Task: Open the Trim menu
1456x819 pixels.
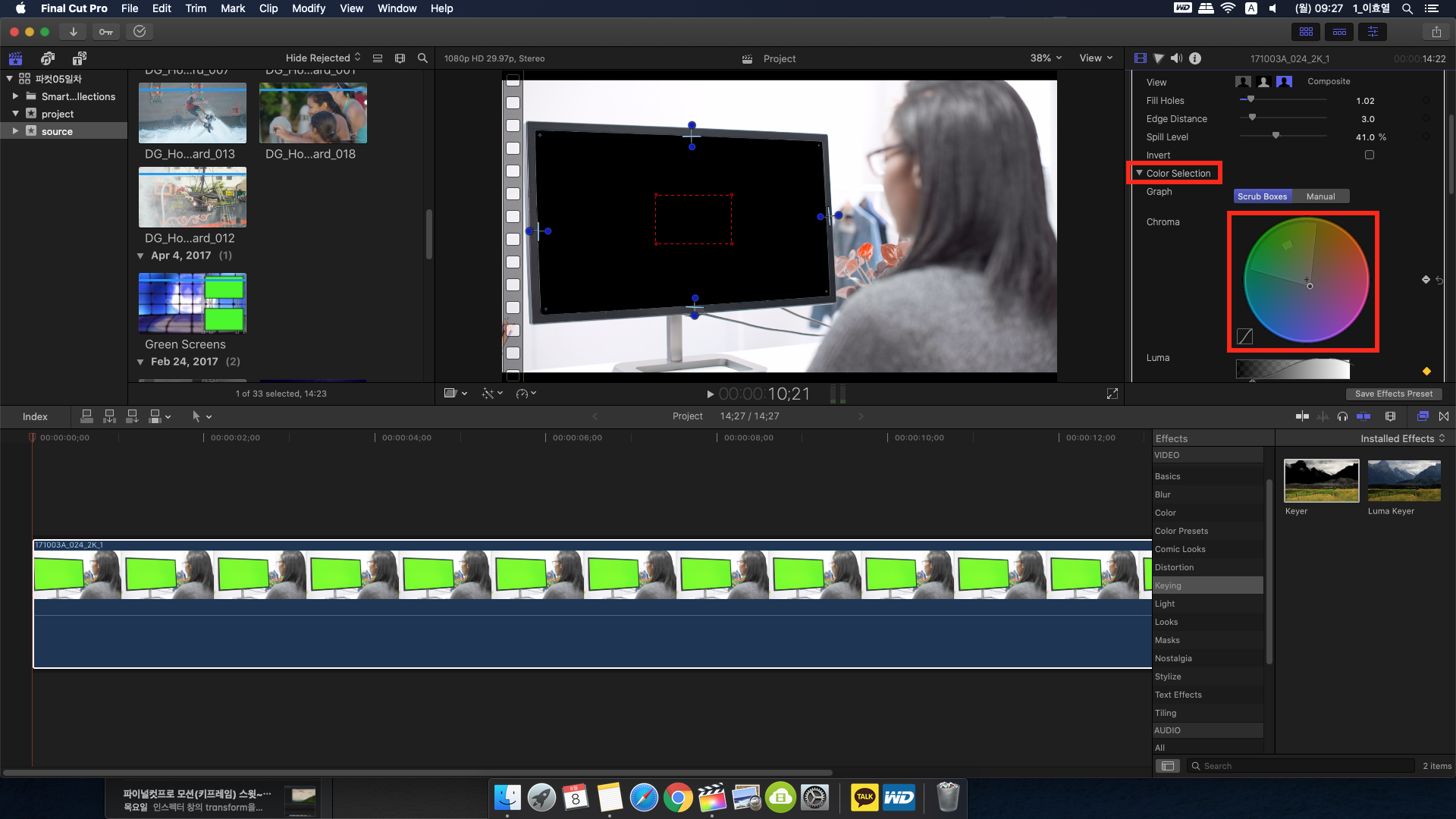Action: (196, 8)
